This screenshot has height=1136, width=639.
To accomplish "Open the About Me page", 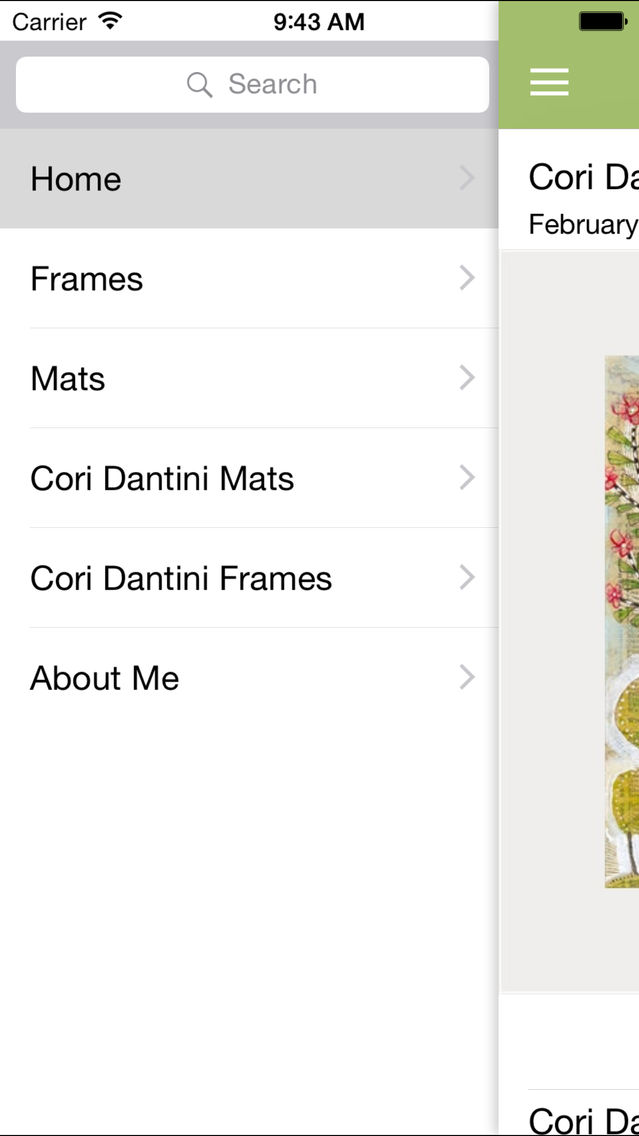I will point(249,678).
